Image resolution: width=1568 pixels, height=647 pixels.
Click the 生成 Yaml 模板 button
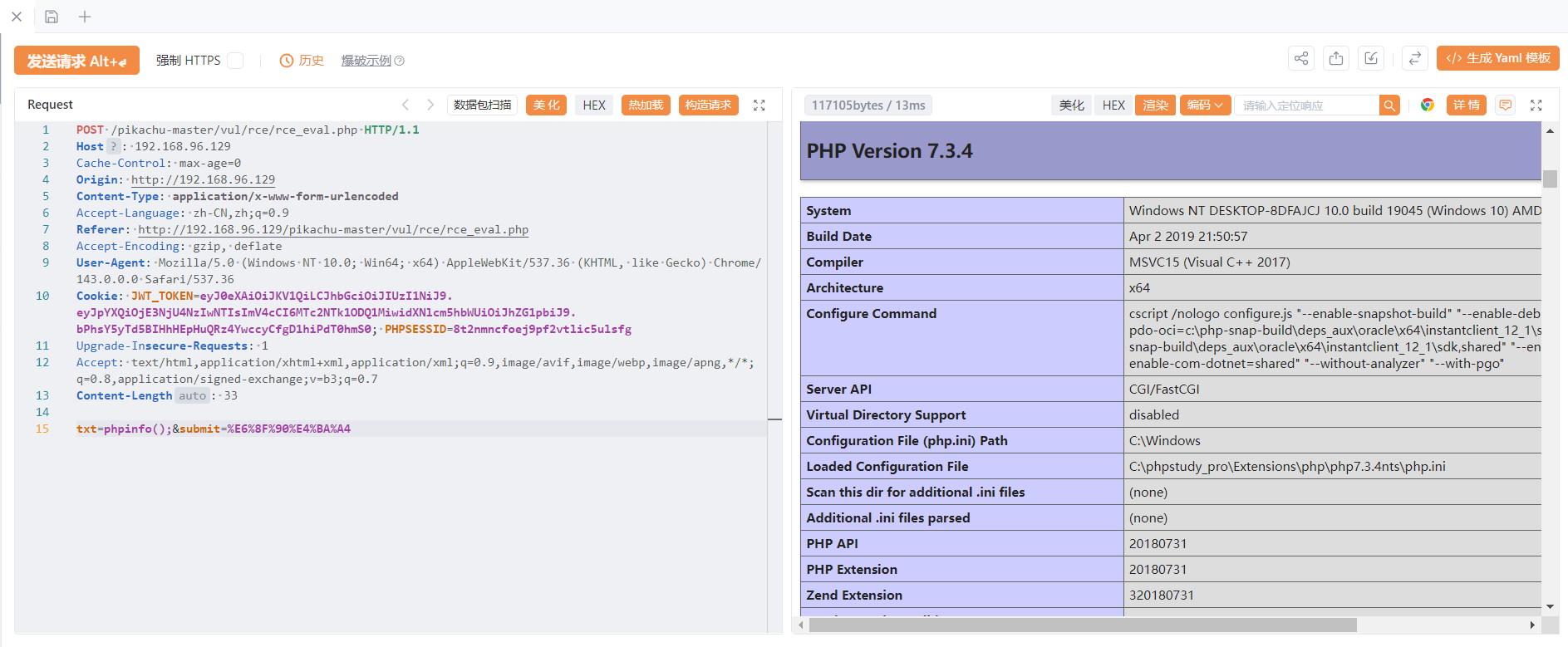coord(1498,58)
